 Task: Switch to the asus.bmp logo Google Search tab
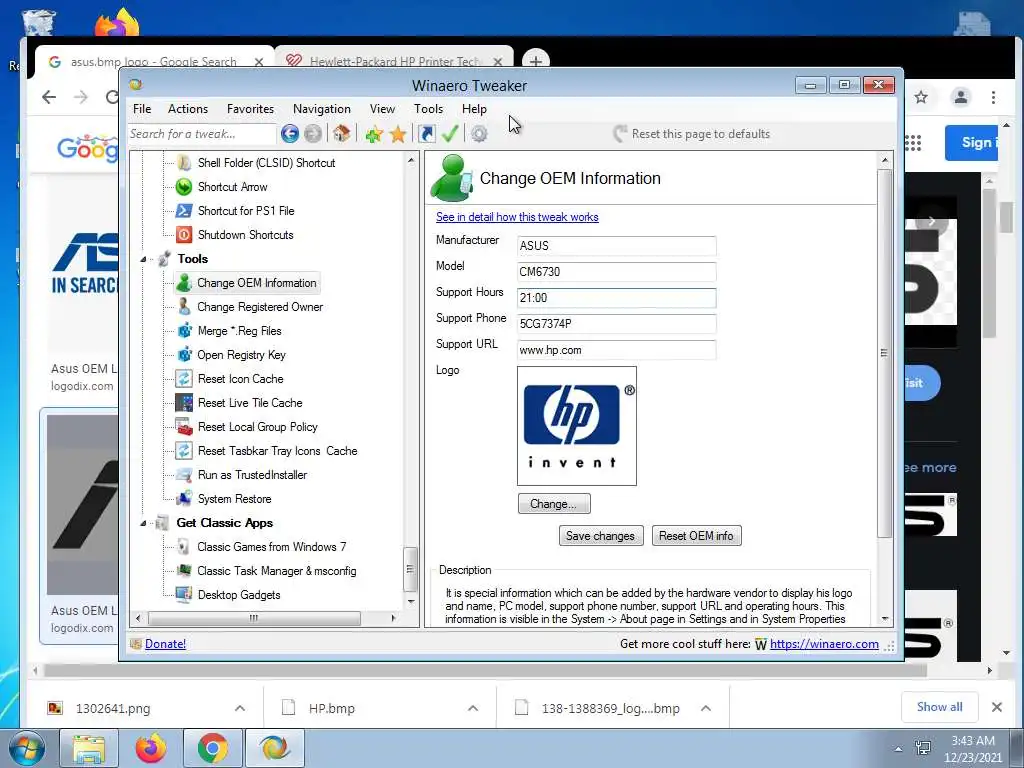click(153, 61)
